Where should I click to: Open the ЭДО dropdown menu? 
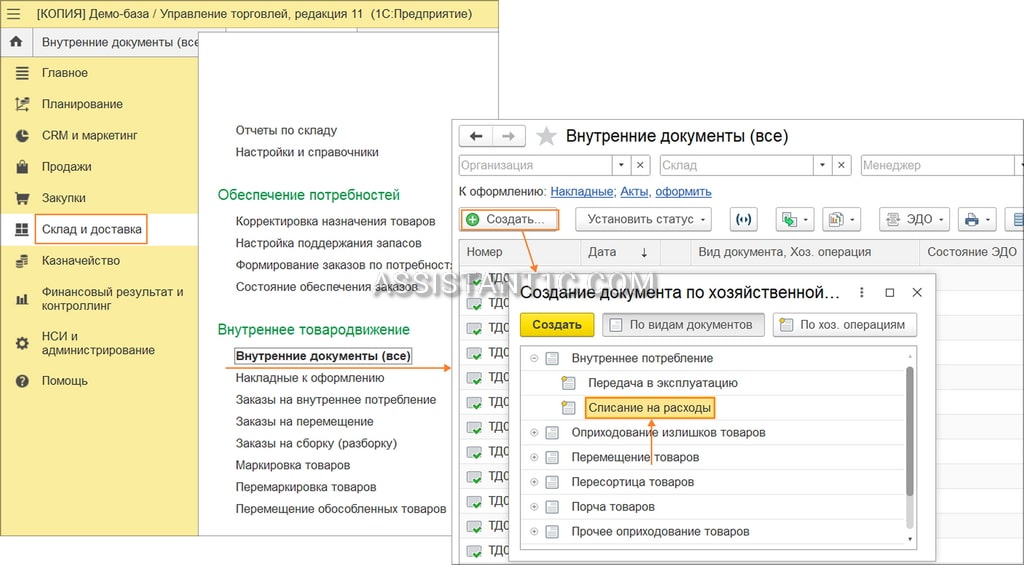[914, 219]
